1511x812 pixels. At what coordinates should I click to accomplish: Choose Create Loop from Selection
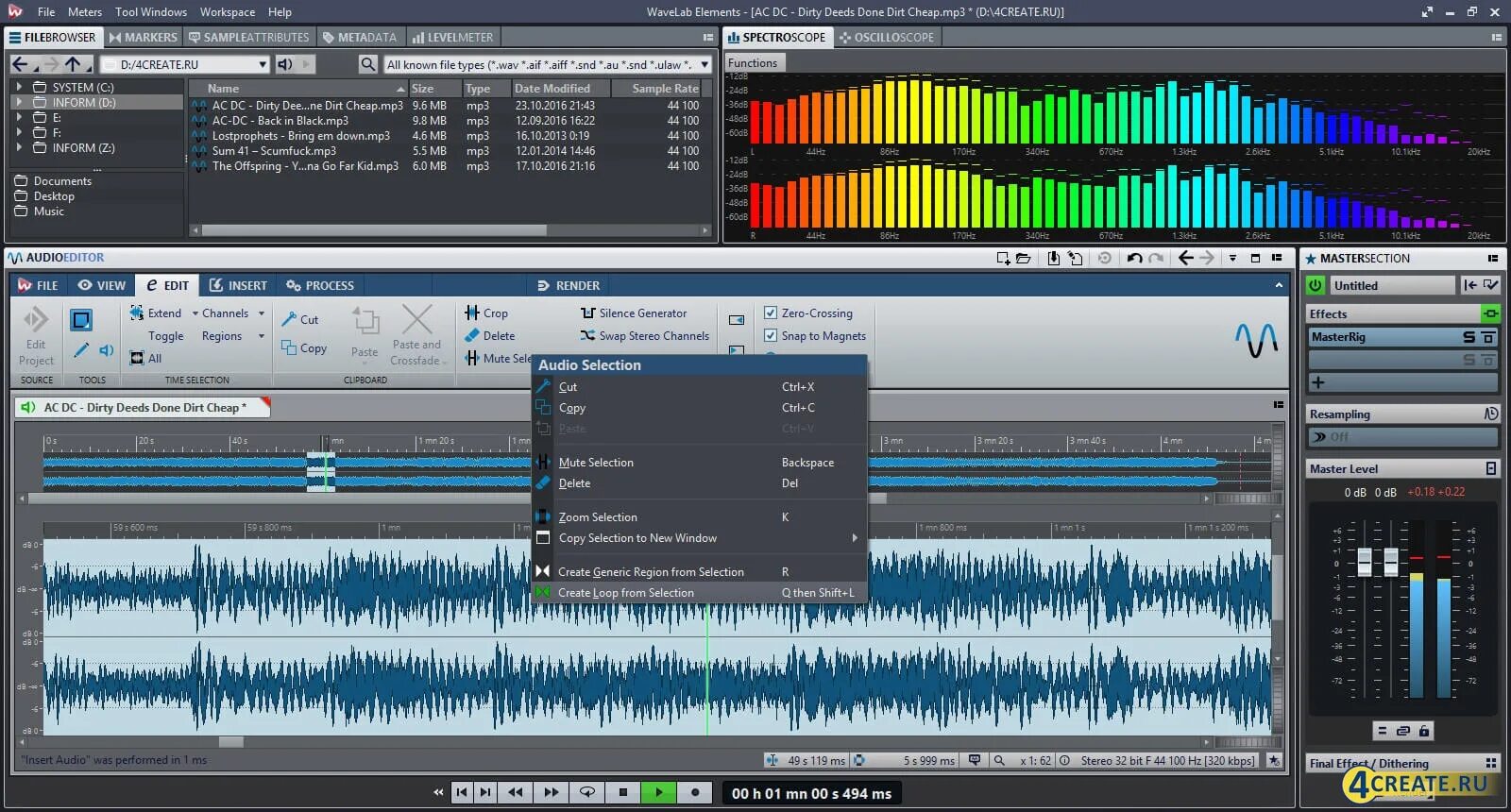(700, 593)
